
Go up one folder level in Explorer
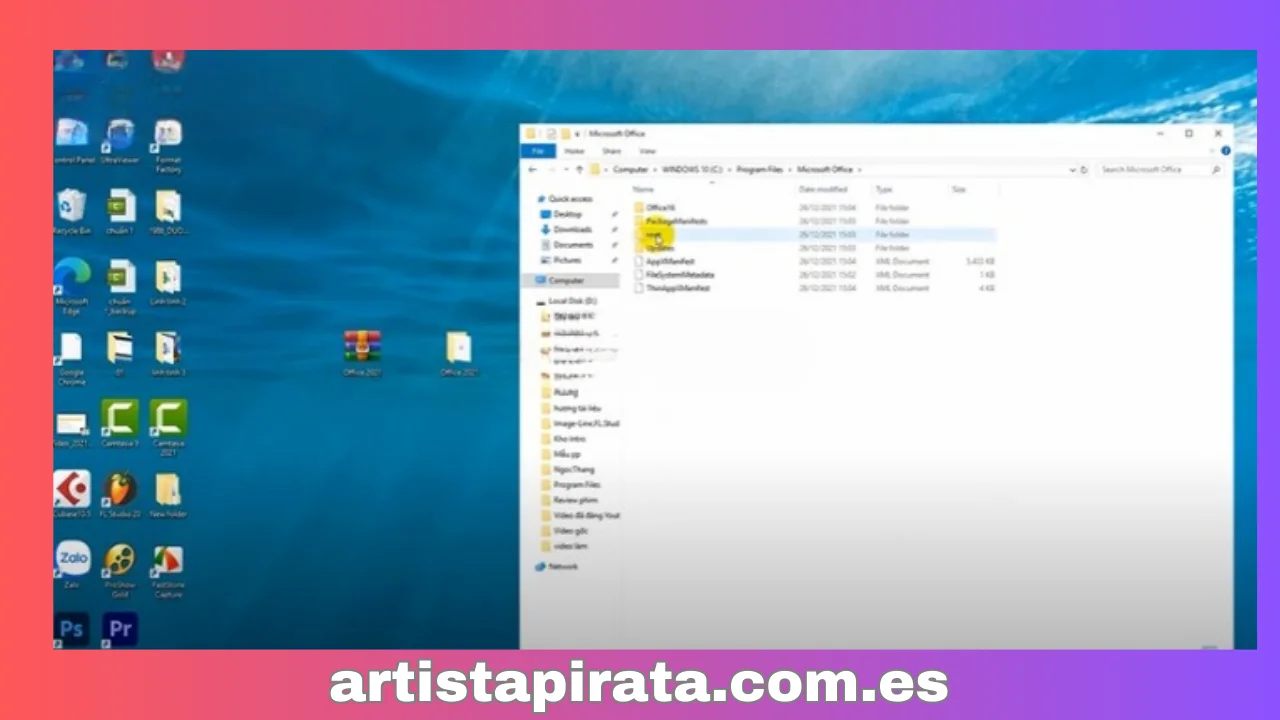click(579, 170)
